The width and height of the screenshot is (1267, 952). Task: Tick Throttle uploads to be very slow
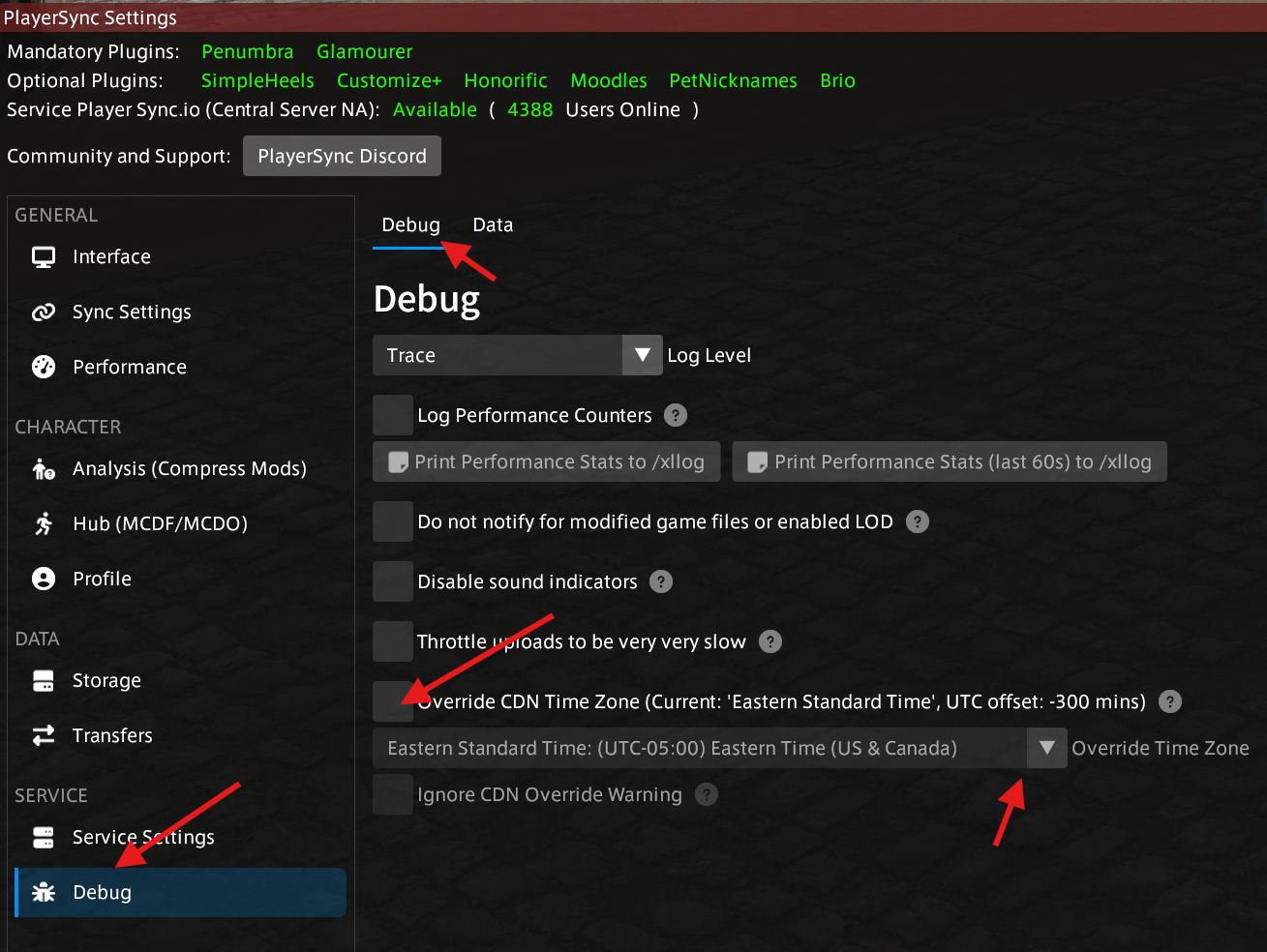tap(393, 641)
